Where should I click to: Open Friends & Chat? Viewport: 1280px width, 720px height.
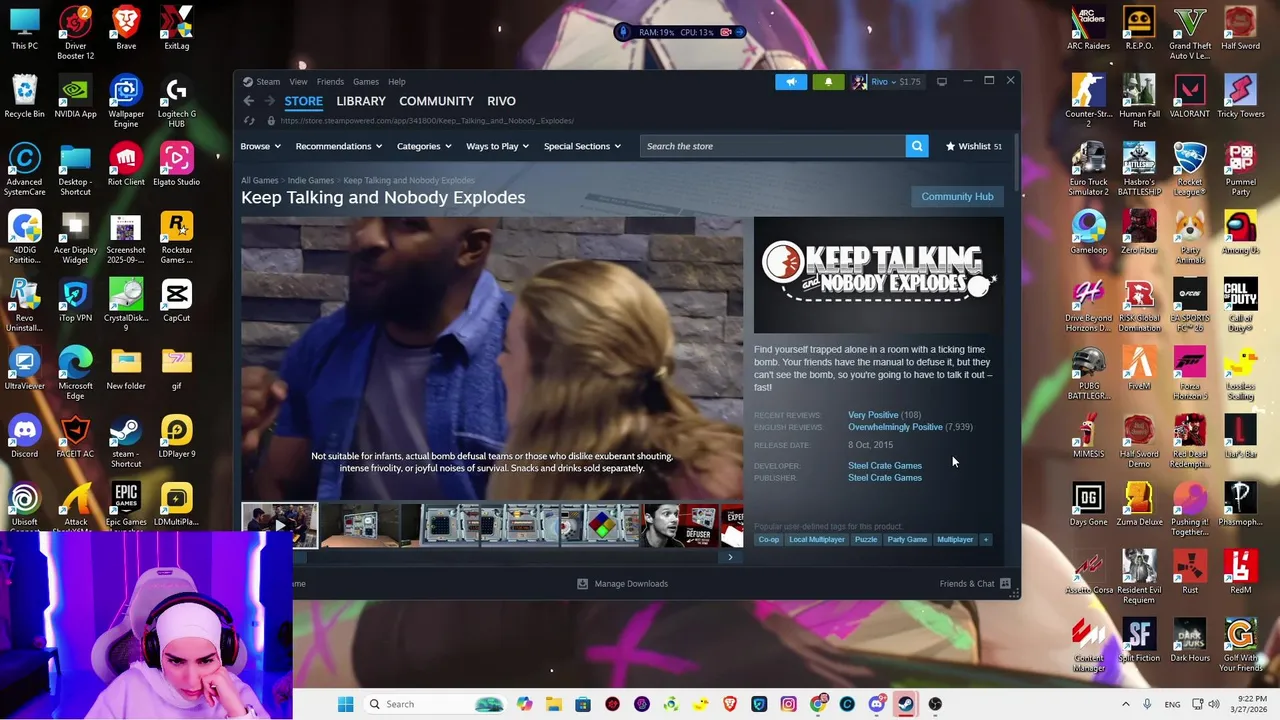975,584
